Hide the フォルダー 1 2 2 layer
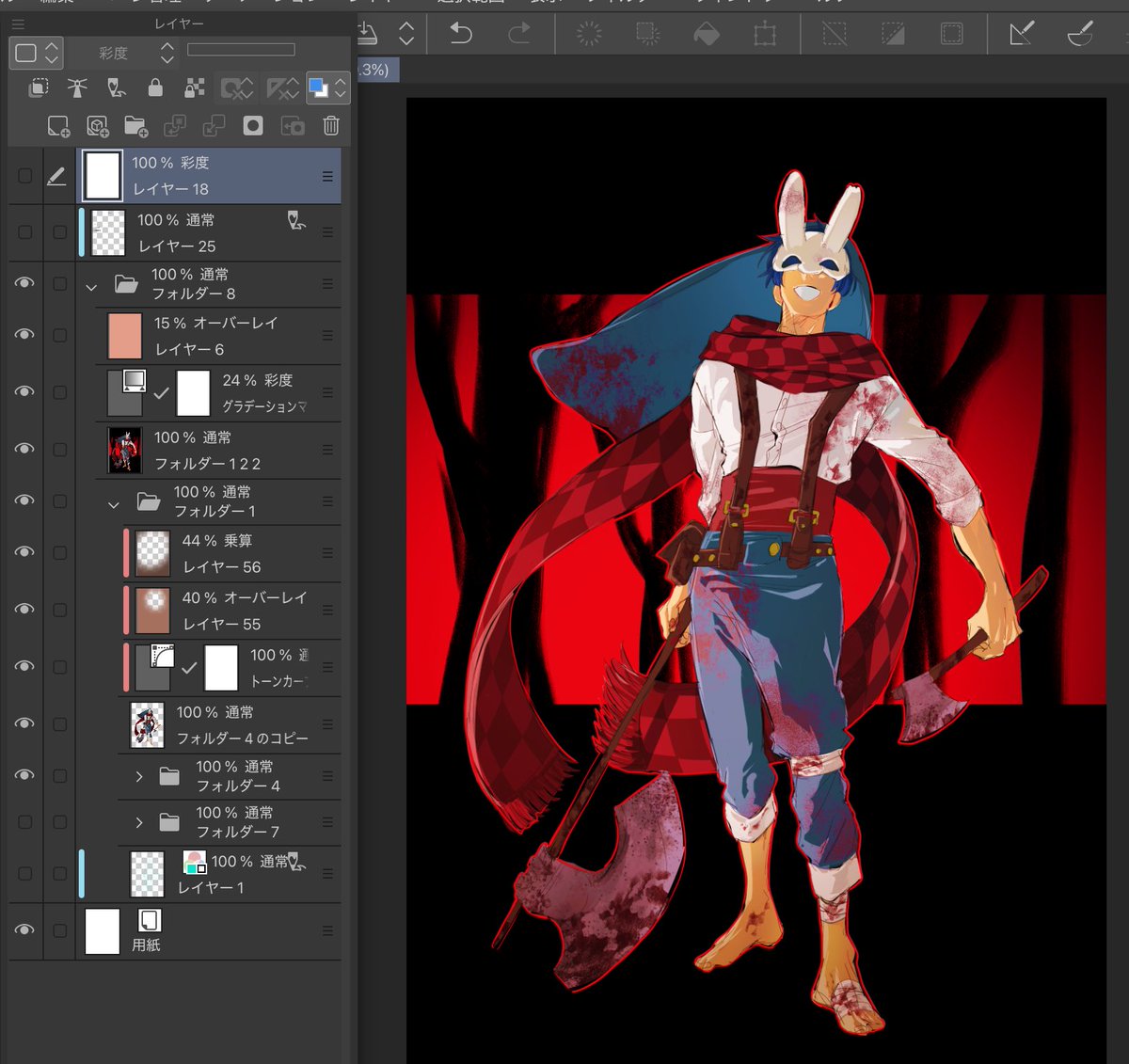Viewport: 1129px width, 1064px height. pos(24,449)
